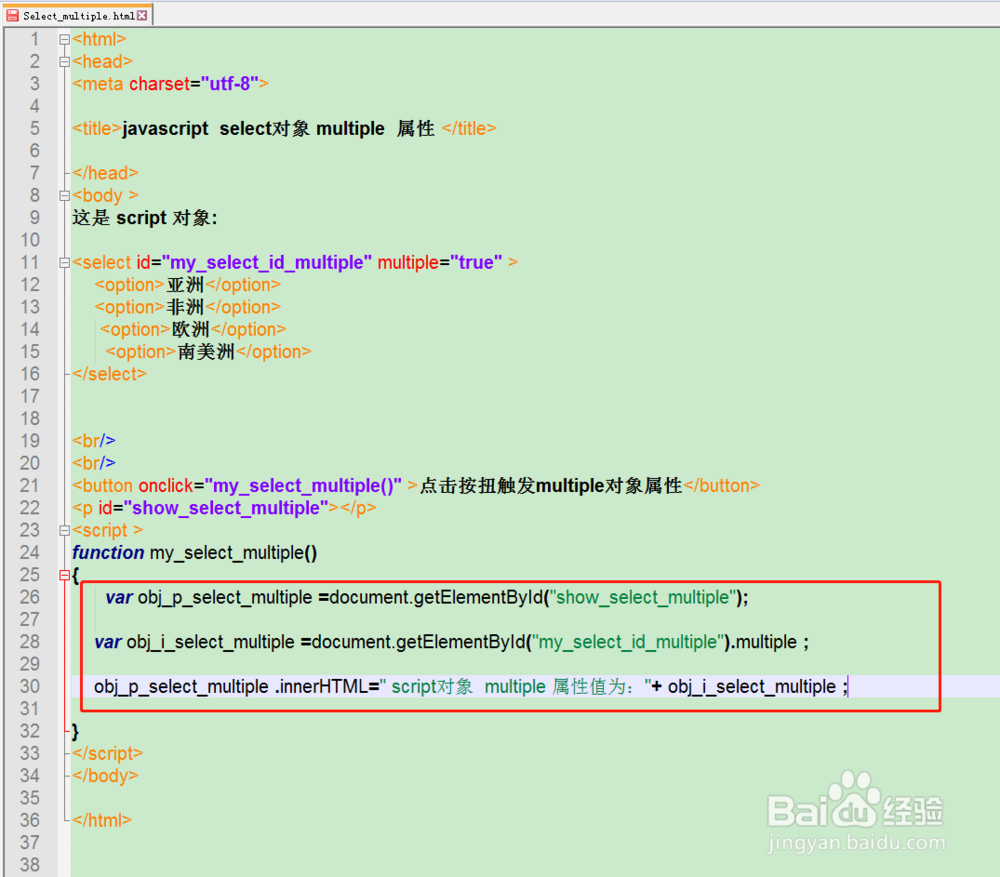Click line number 38 in the margin
The height and width of the screenshot is (877, 1000).
[x=29, y=866]
